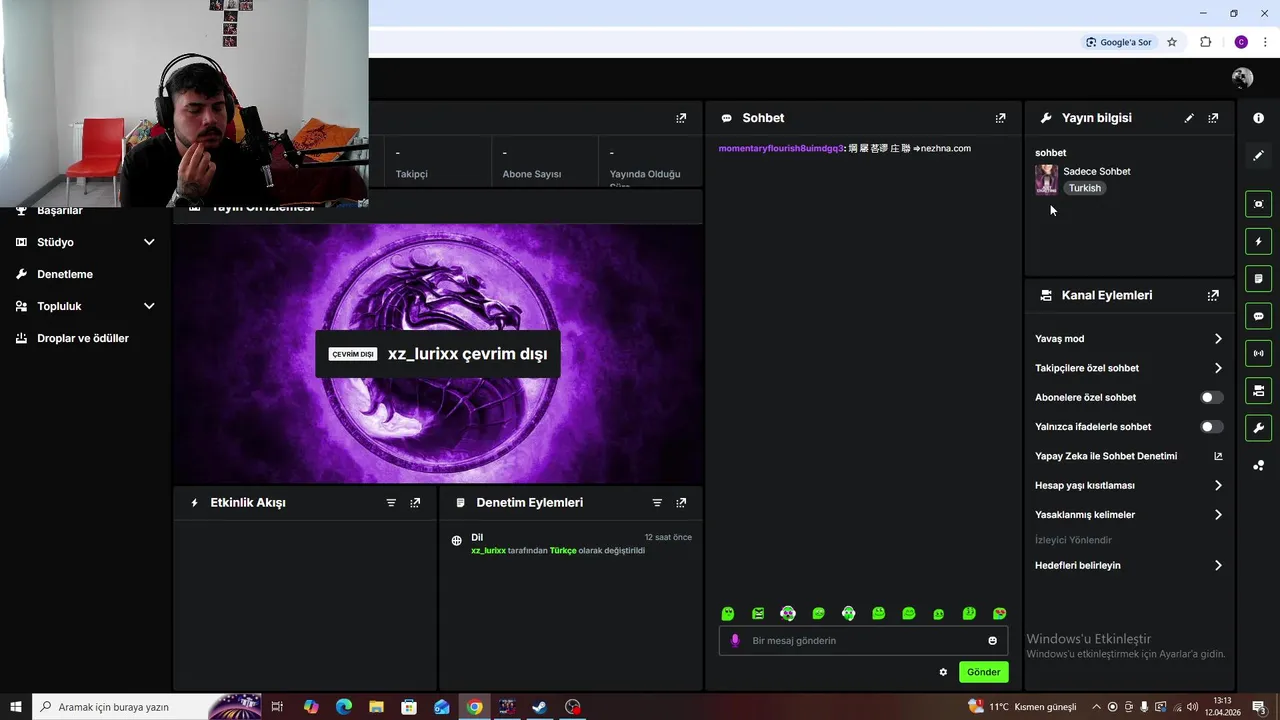Screen dimensions: 1280x720
Task: Click the offline stream preview image
Action: pos(438,353)
